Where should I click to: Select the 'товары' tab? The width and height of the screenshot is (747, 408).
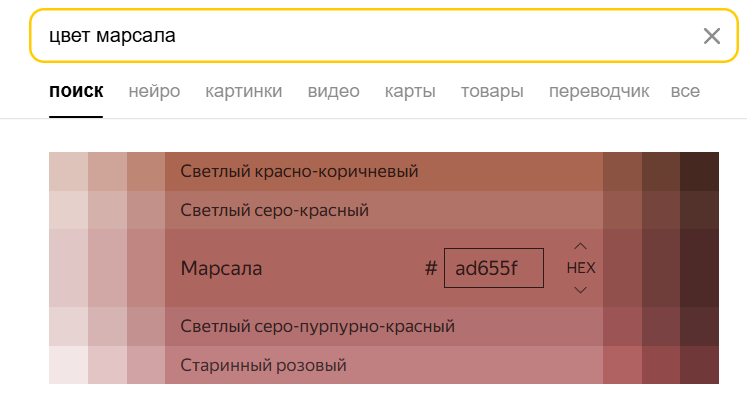point(492,92)
